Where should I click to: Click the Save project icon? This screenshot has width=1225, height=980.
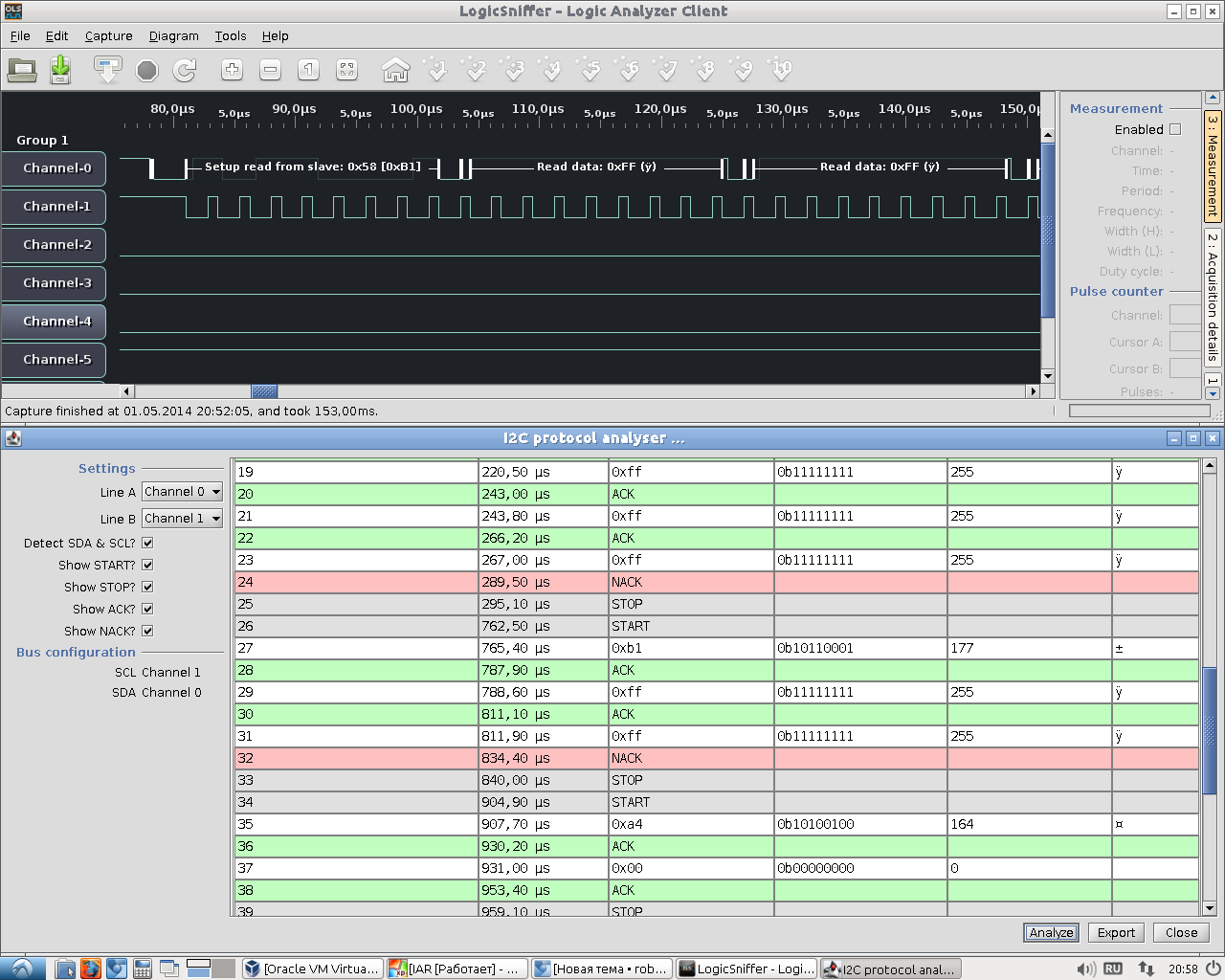point(60,70)
